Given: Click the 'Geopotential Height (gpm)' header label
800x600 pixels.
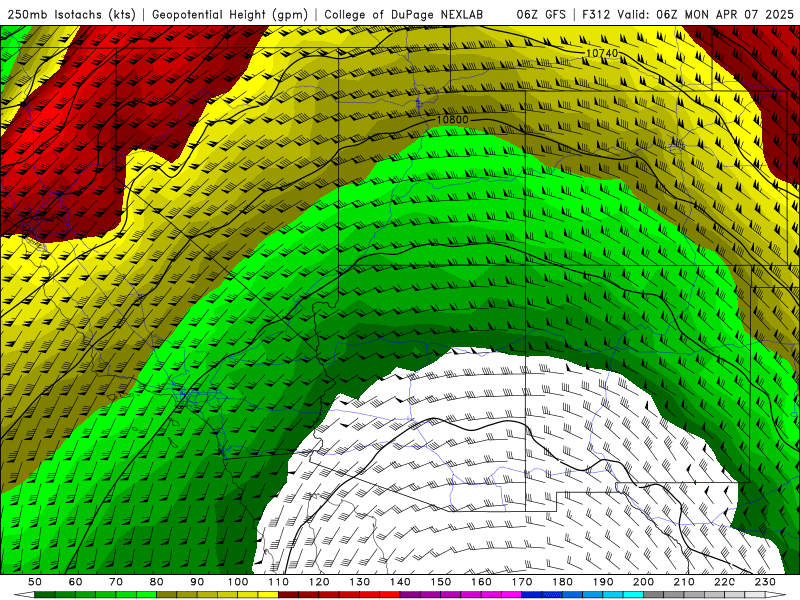Looking at the screenshot, I should [230, 15].
